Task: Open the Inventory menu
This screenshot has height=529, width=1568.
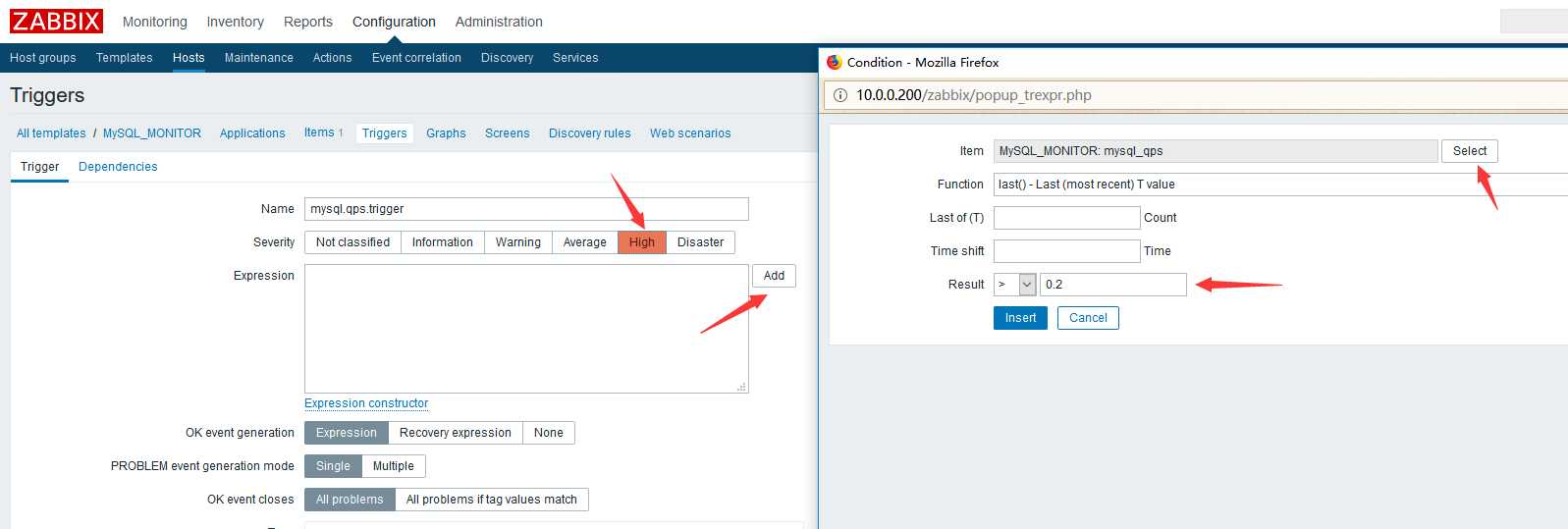Action: [235, 22]
